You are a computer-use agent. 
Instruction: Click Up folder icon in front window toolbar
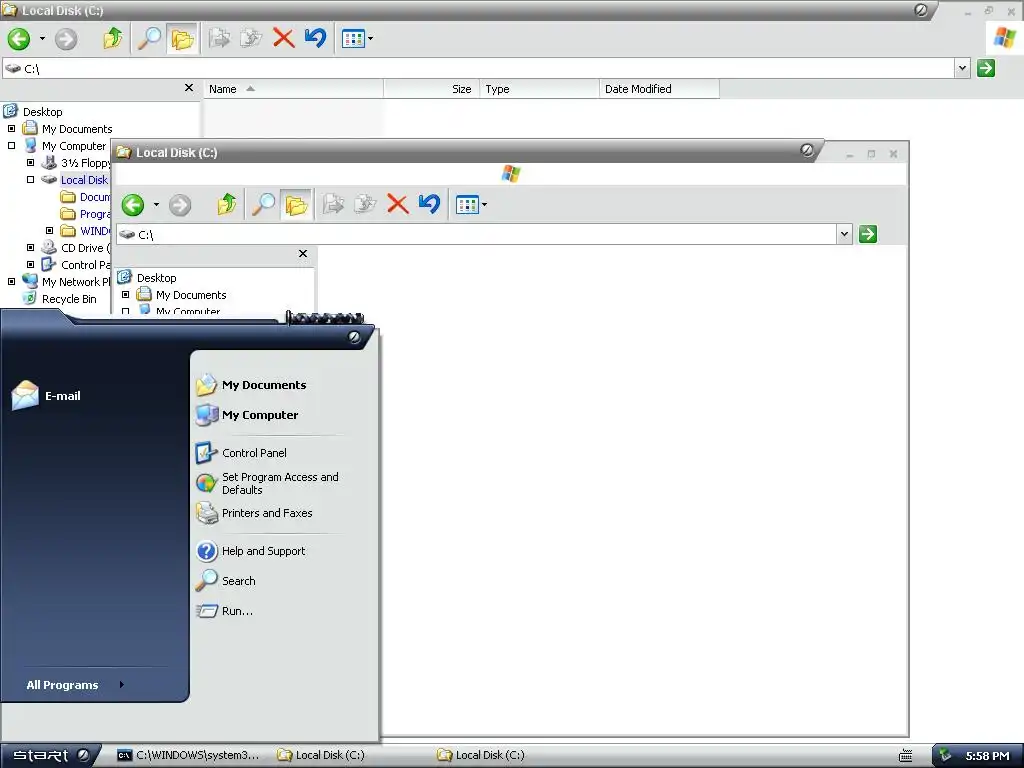click(227, 204)
